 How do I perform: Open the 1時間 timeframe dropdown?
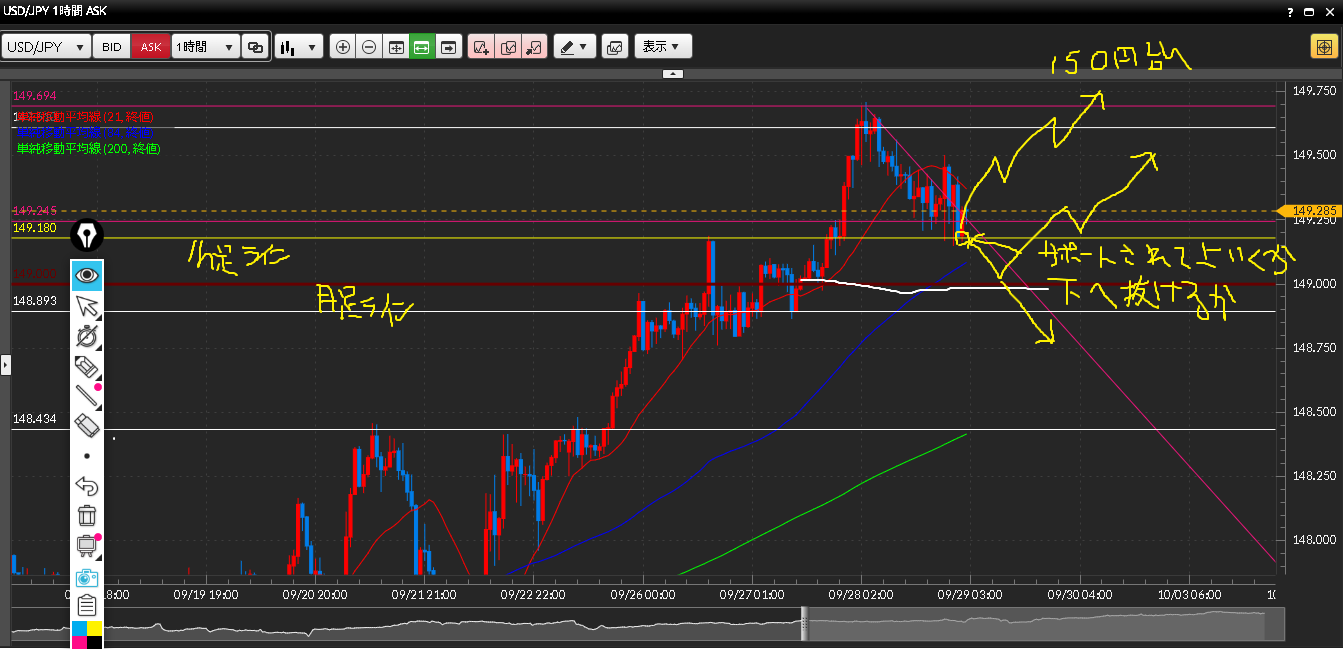pyautogui.click(x=205, y=47)
